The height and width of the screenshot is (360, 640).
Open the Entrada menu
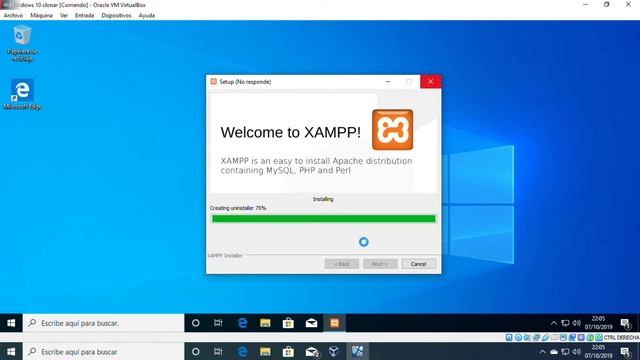pos(84,16)
